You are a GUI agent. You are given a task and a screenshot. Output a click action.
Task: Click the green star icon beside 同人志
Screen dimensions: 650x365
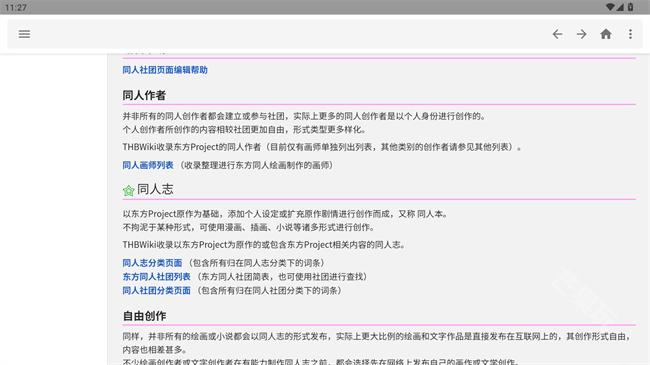[x=129, y=190]
